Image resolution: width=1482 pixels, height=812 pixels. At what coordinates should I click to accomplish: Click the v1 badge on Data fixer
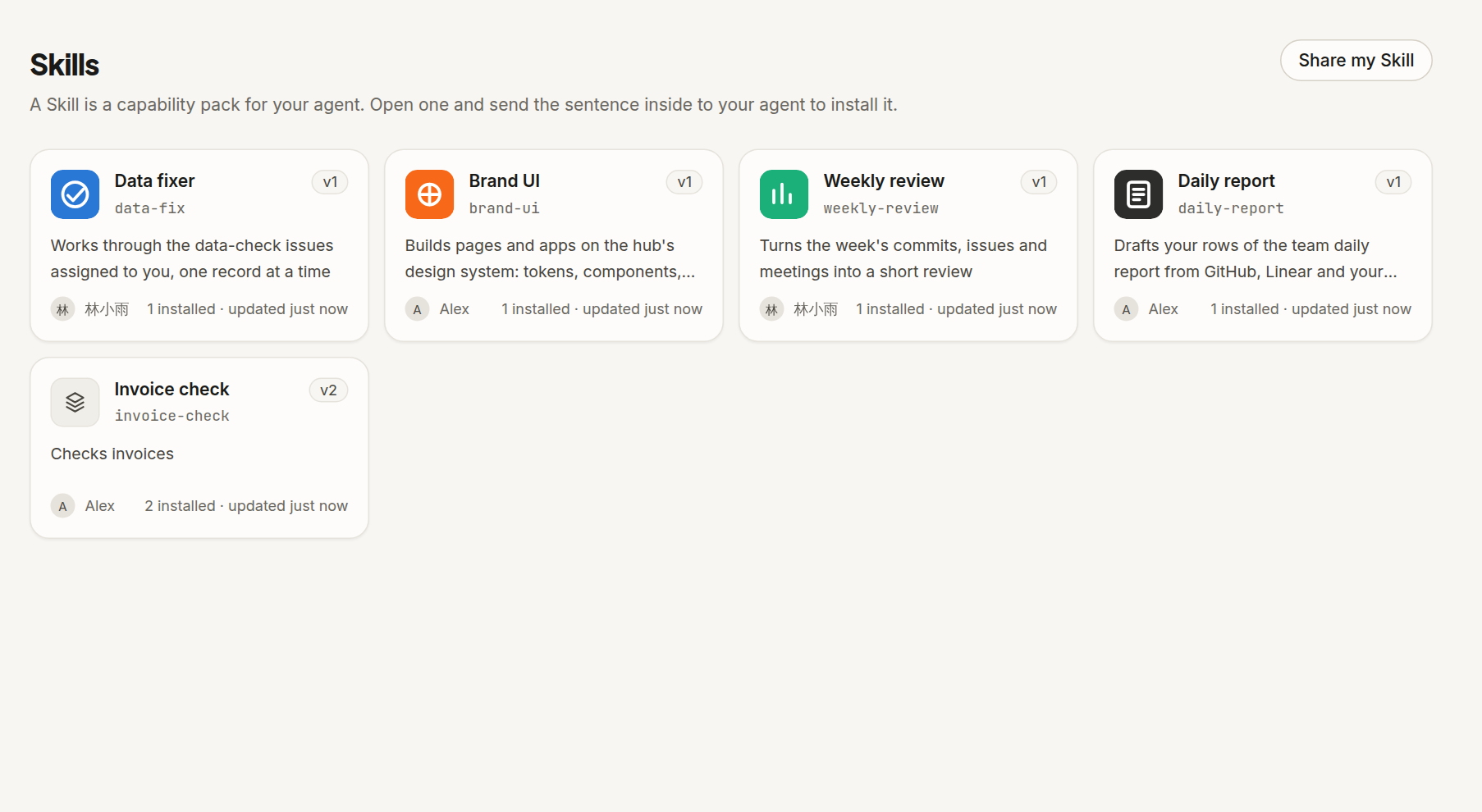330,182
